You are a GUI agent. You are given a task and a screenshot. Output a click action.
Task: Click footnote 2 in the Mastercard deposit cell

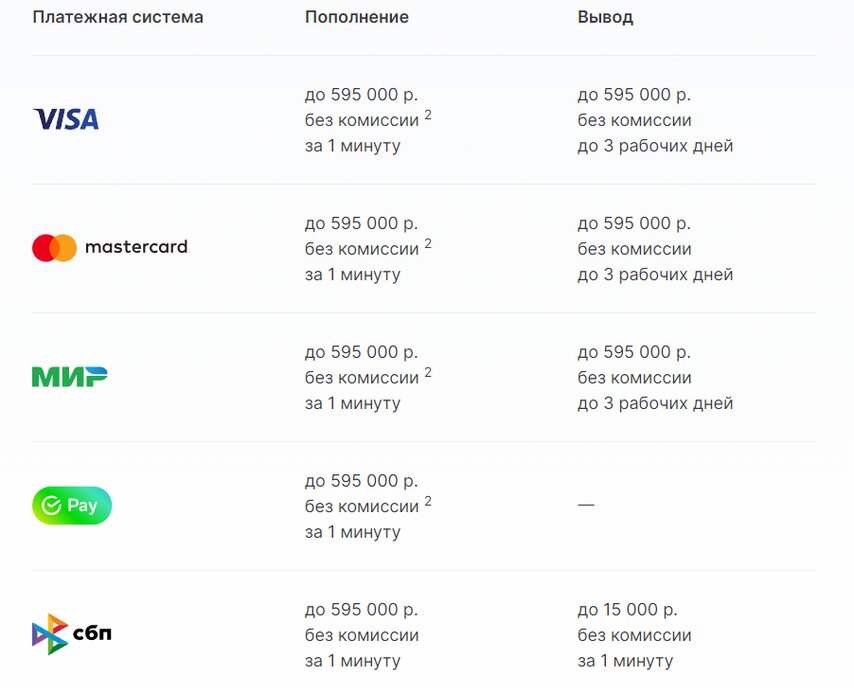point(428,244)
